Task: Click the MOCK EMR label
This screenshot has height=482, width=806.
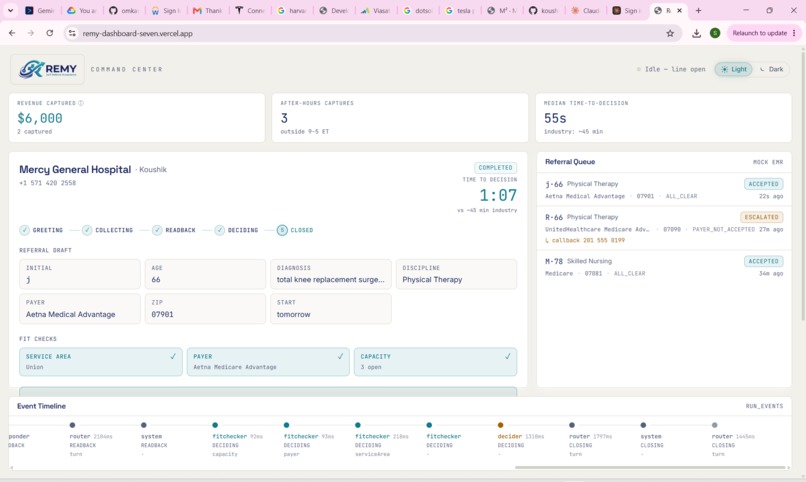Action: [768, 162]
